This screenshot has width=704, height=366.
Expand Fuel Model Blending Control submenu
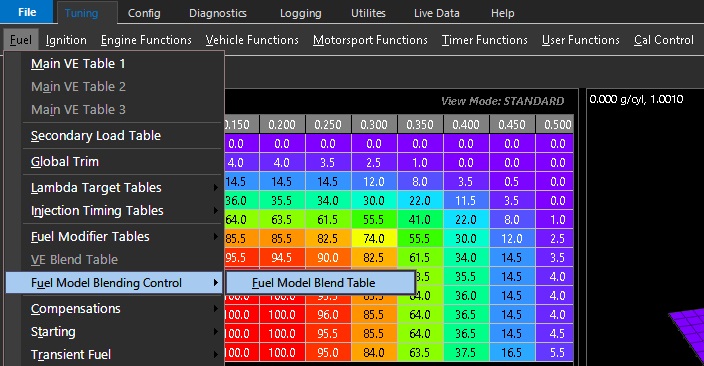tap(114, 283)
